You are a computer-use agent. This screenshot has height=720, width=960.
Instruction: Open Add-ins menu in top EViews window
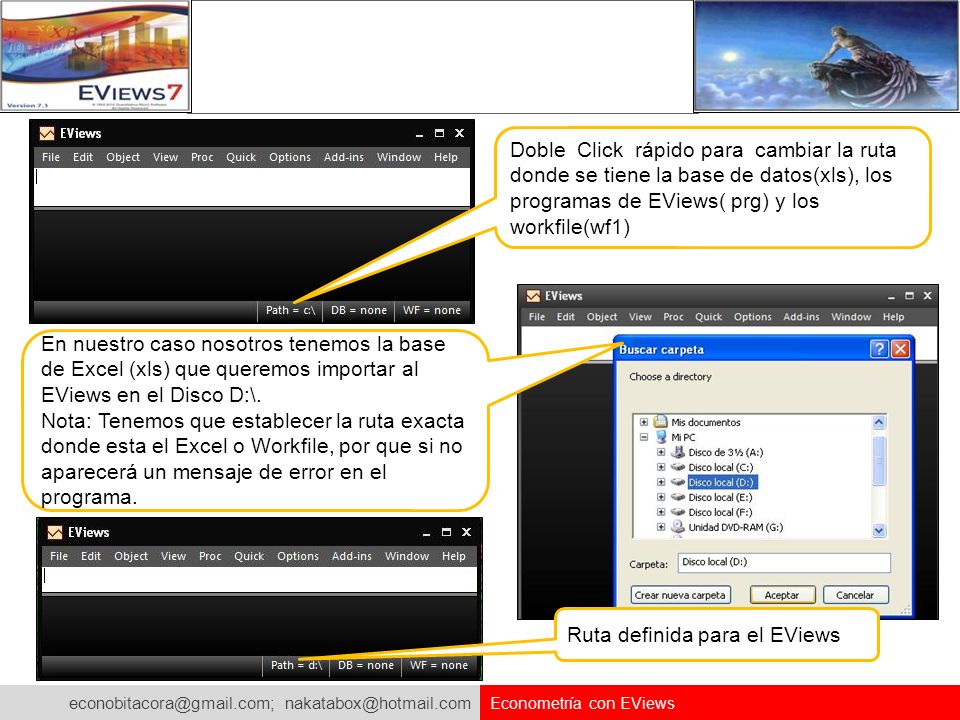click(344, 157)
